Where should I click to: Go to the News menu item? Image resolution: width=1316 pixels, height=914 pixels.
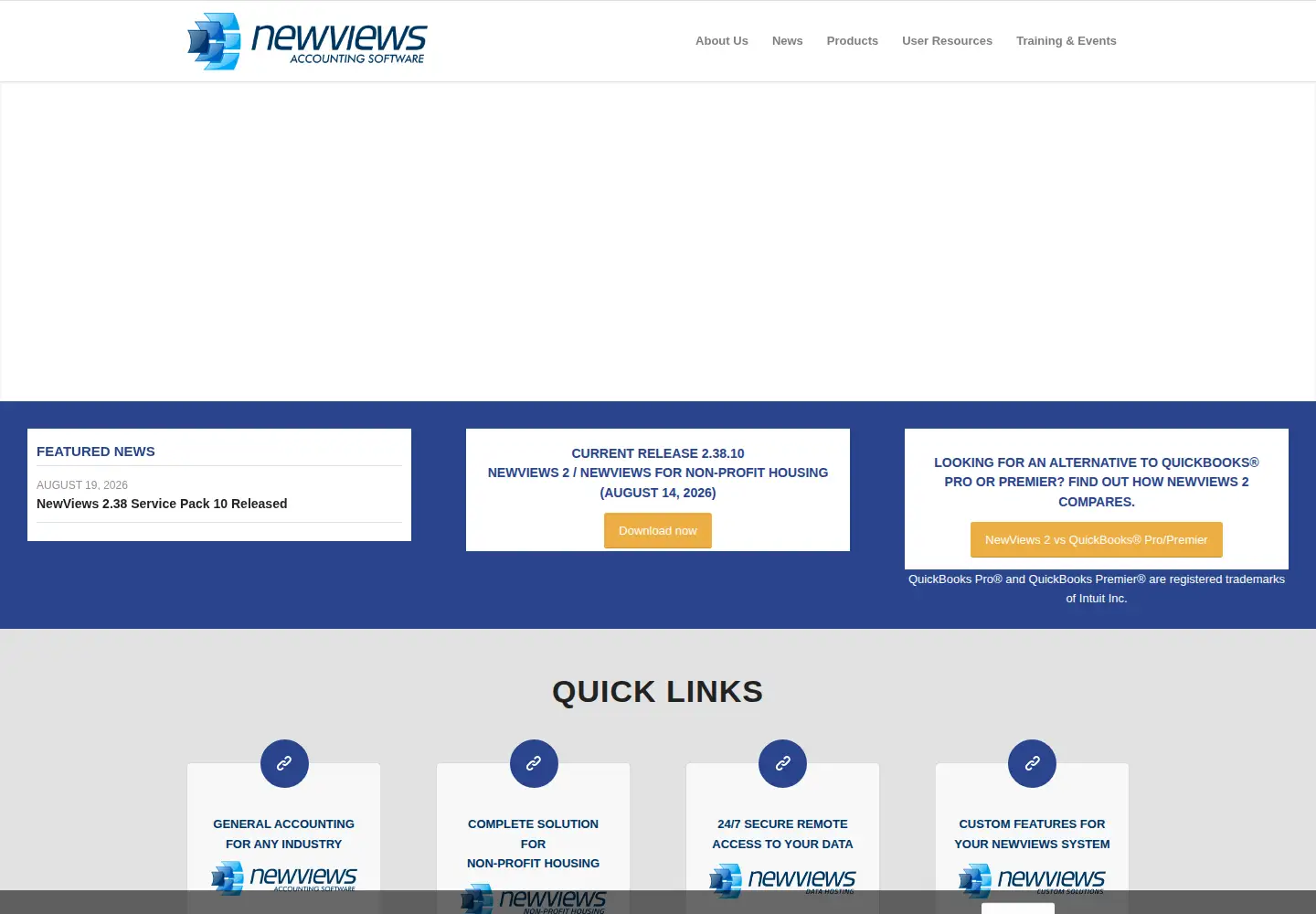[x=788, y=41]
